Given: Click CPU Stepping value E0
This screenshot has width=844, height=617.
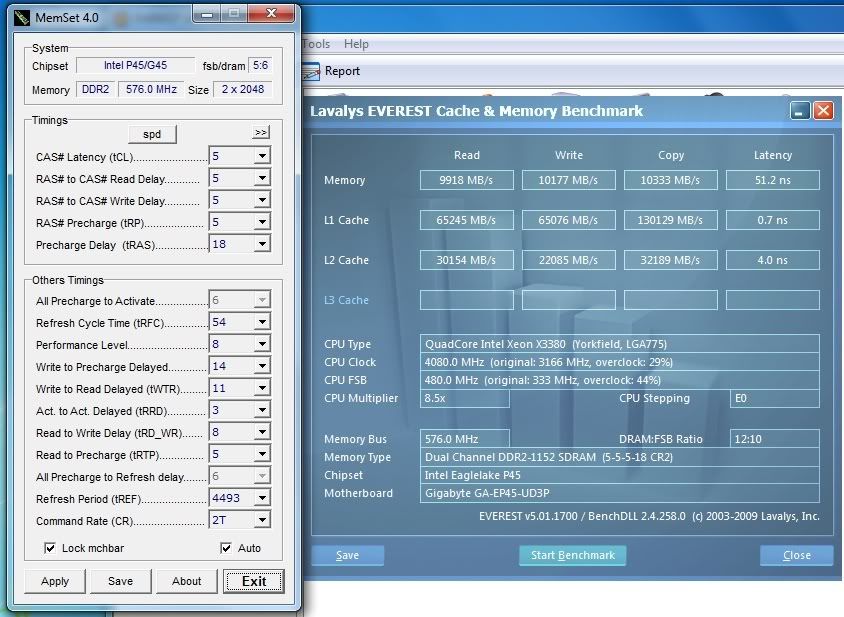Looking at the screenshot, I should (775, 398).
